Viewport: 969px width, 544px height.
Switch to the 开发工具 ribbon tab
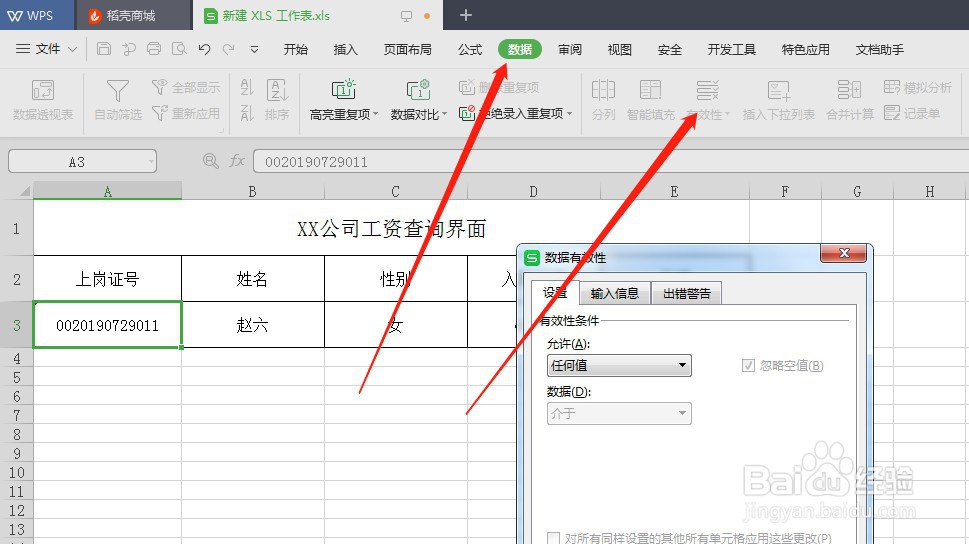(x=732, y=49)
